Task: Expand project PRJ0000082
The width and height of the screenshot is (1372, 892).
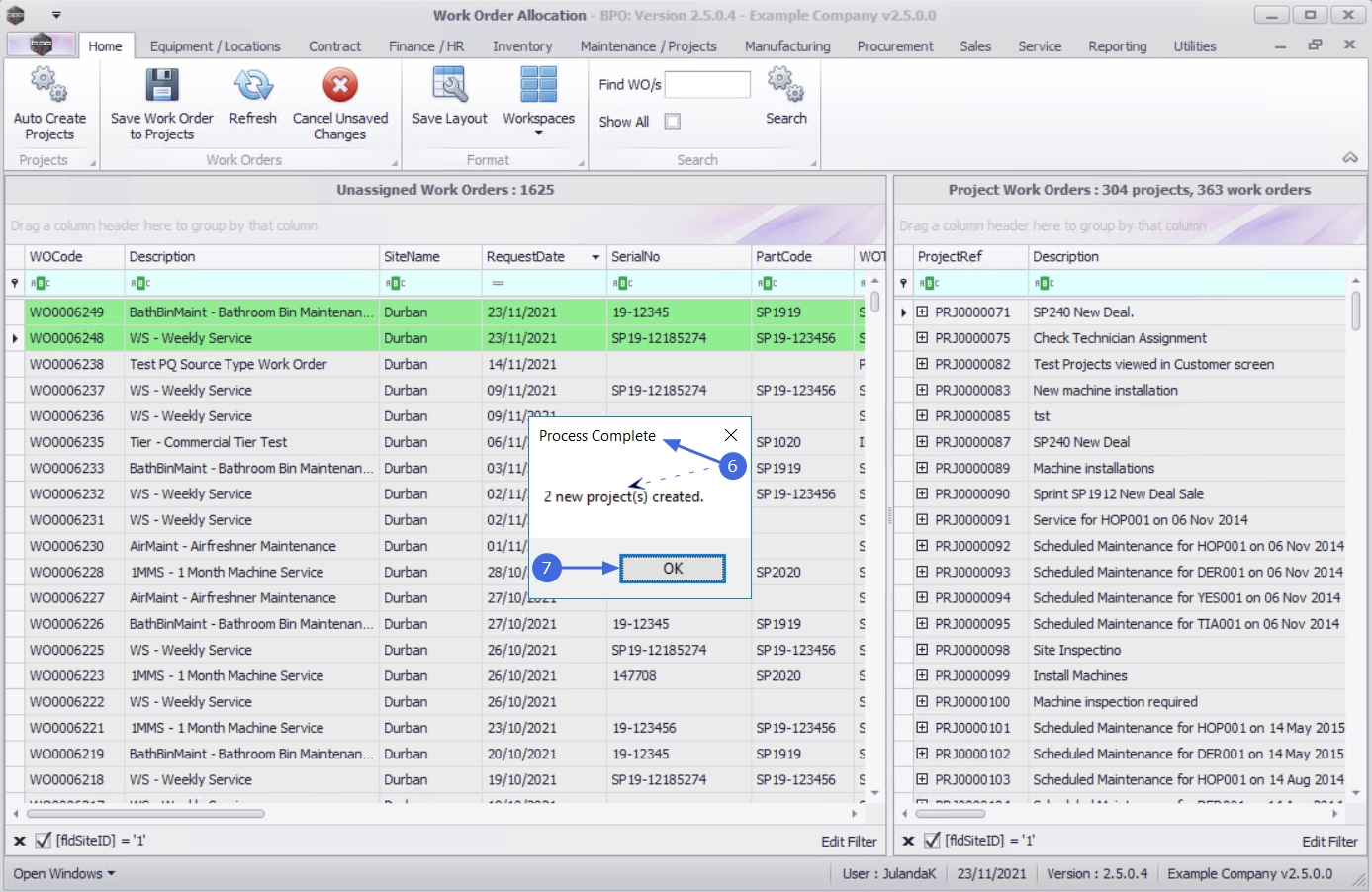Action: [922, 364]
